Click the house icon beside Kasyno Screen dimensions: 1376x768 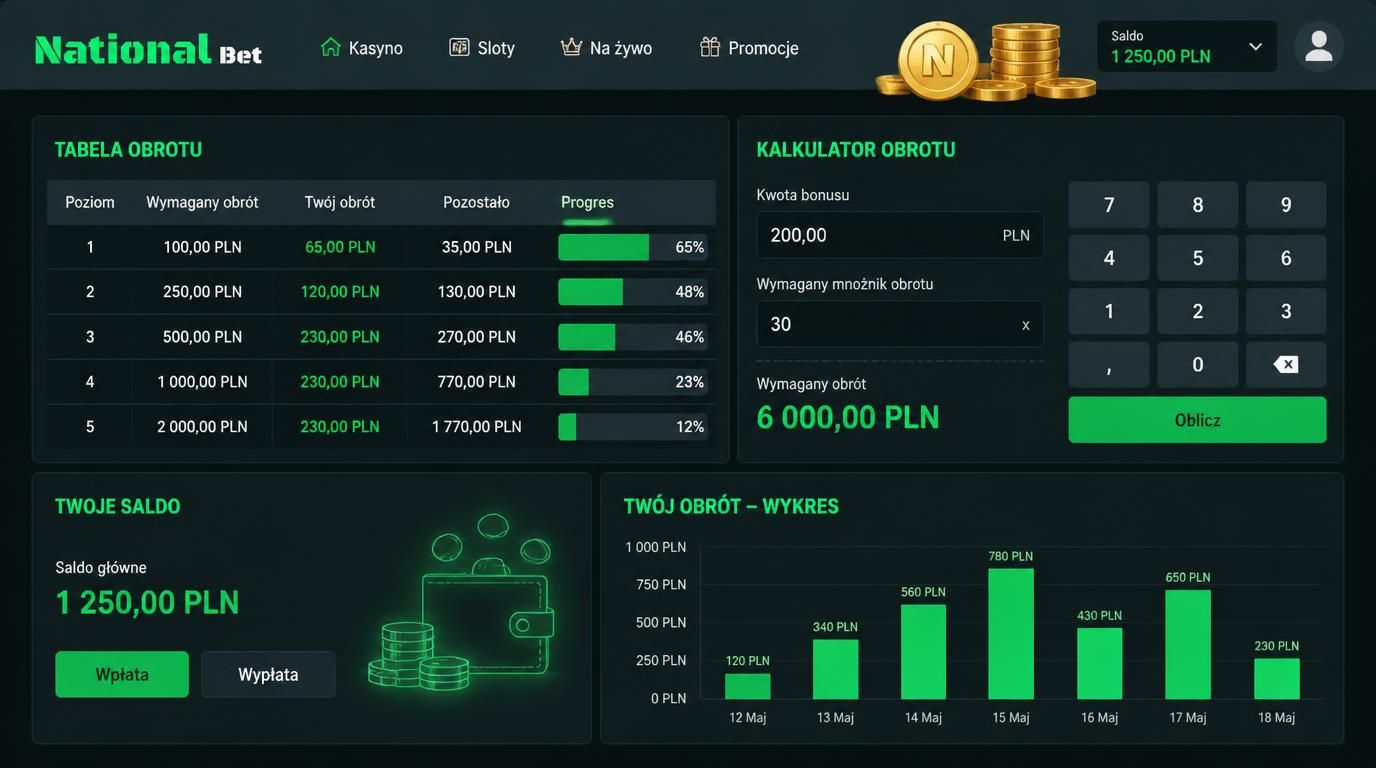pos(330,47)
